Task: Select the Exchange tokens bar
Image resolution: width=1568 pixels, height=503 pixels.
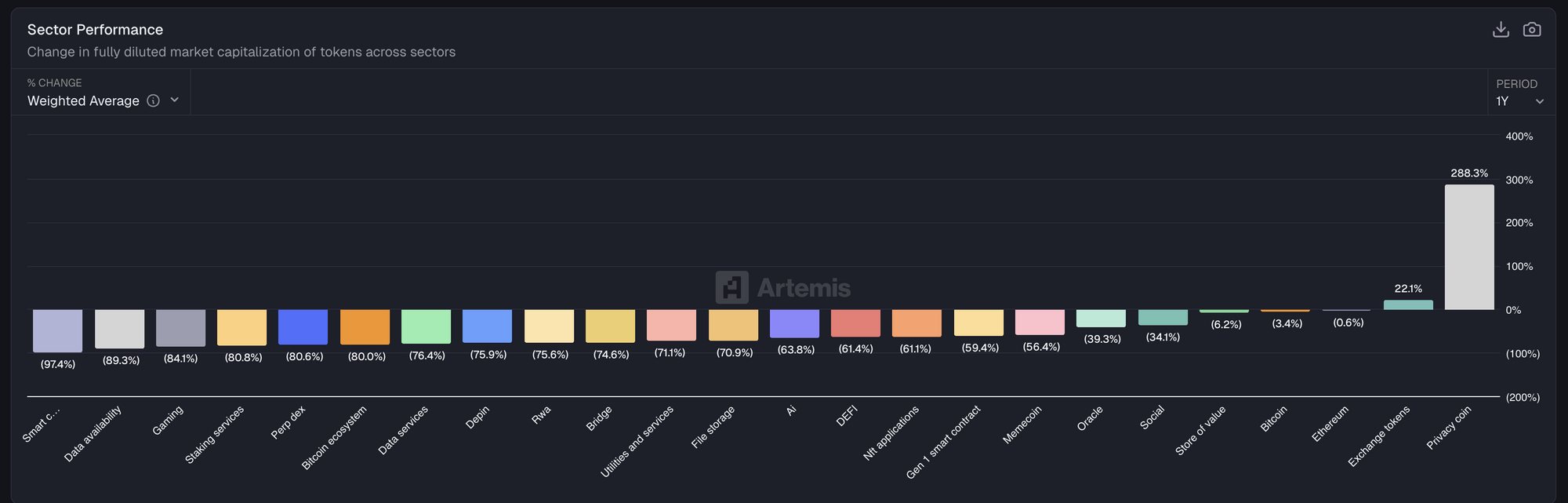Action: pos(1407,305)
